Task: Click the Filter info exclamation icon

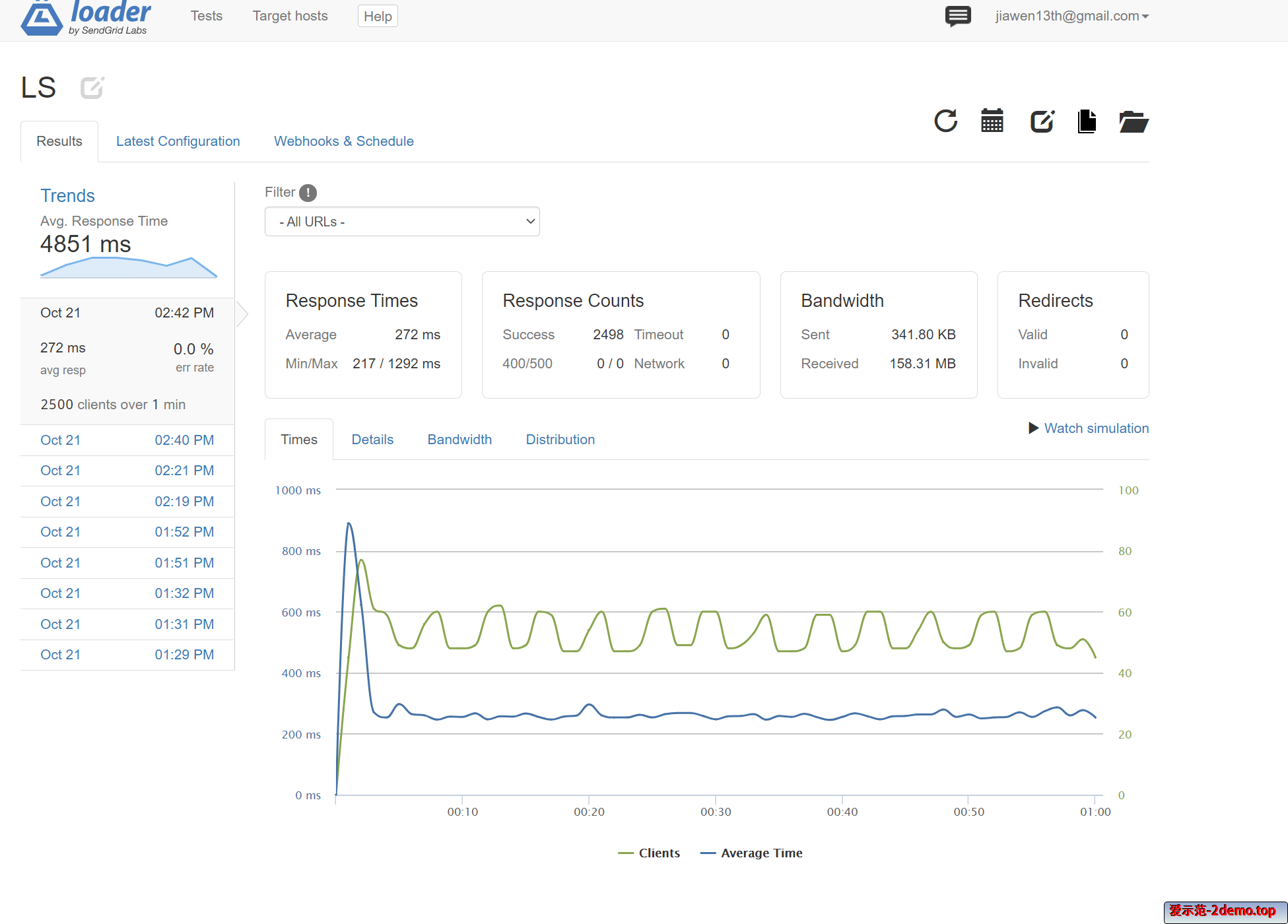Action: click(x=308, y=193)
